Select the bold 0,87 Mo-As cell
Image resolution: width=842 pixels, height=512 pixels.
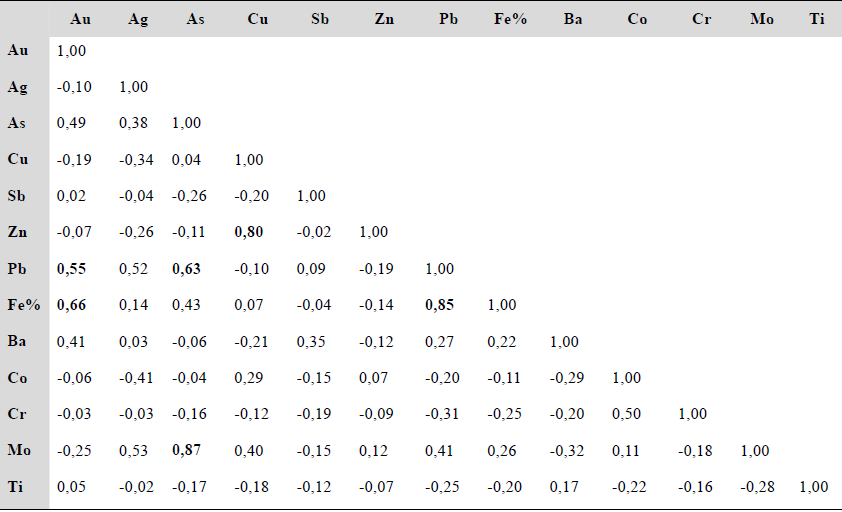[x=188, y=450]
